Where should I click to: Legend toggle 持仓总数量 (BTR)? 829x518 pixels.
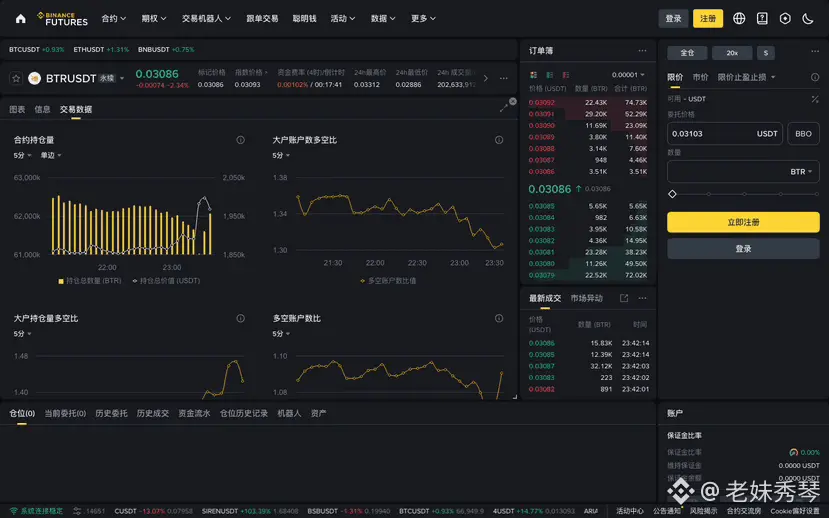click(90, 281)
